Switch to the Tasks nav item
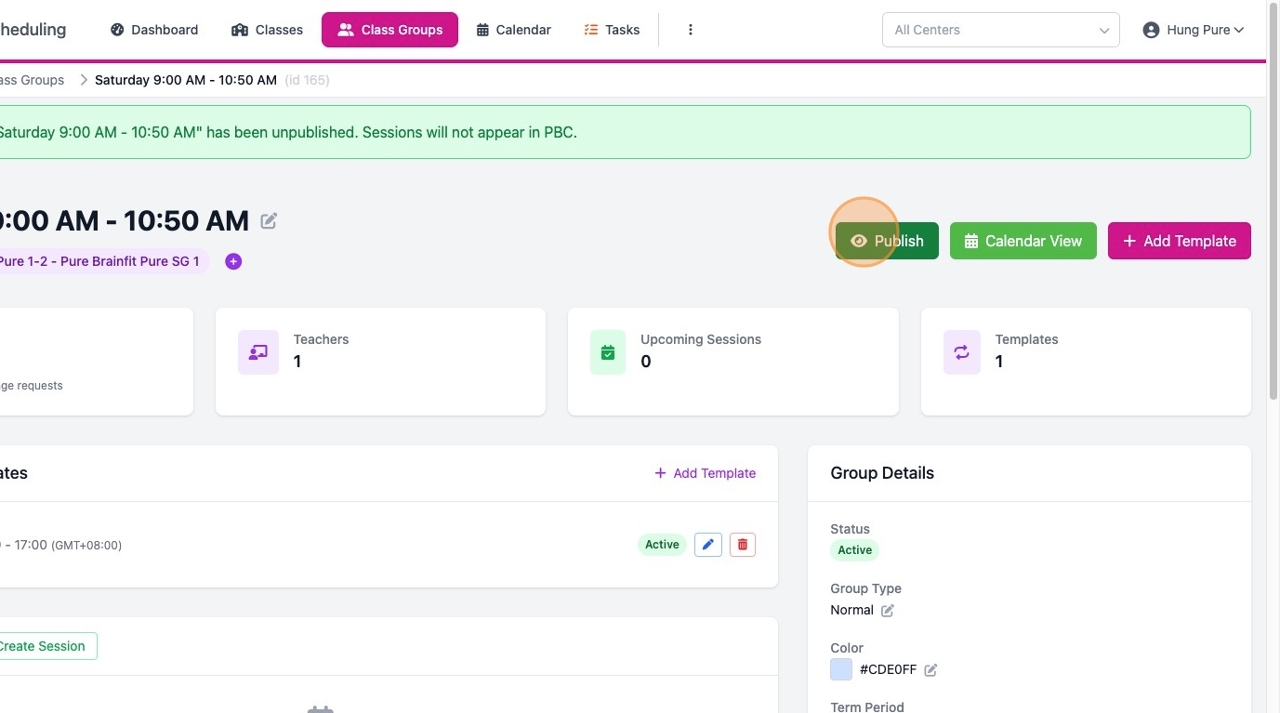This screenshot has width=1280, height=713. [611, 30]
